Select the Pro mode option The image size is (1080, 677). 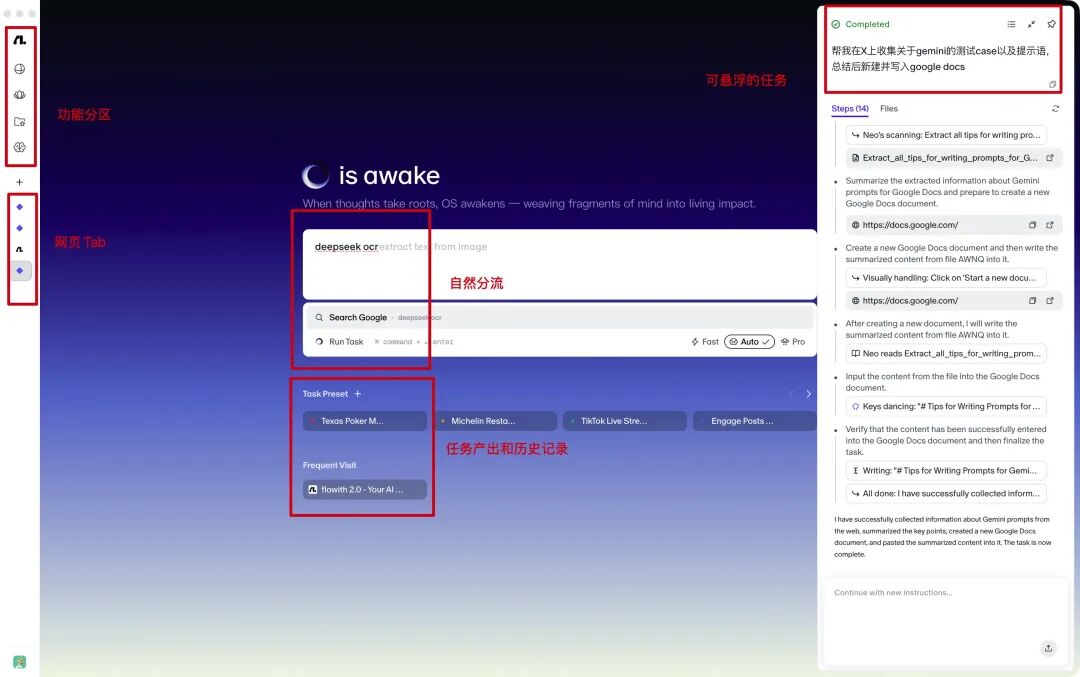click(793, 342)
